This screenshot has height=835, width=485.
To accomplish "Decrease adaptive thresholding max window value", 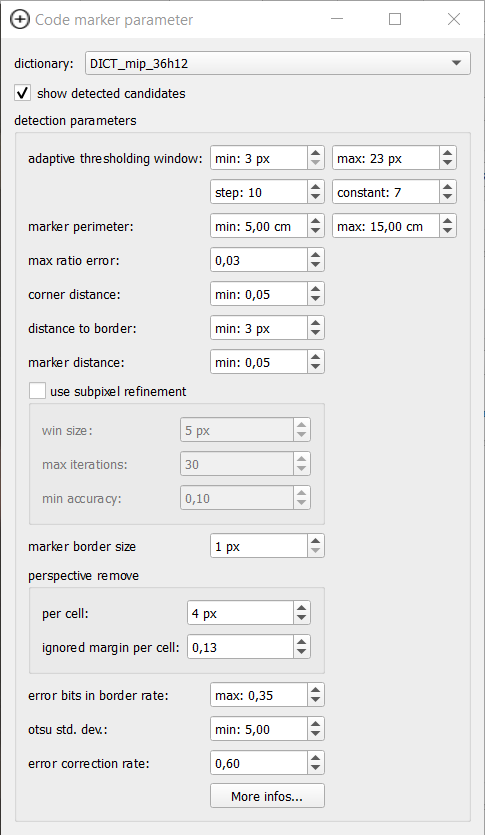I will [448, 164].
